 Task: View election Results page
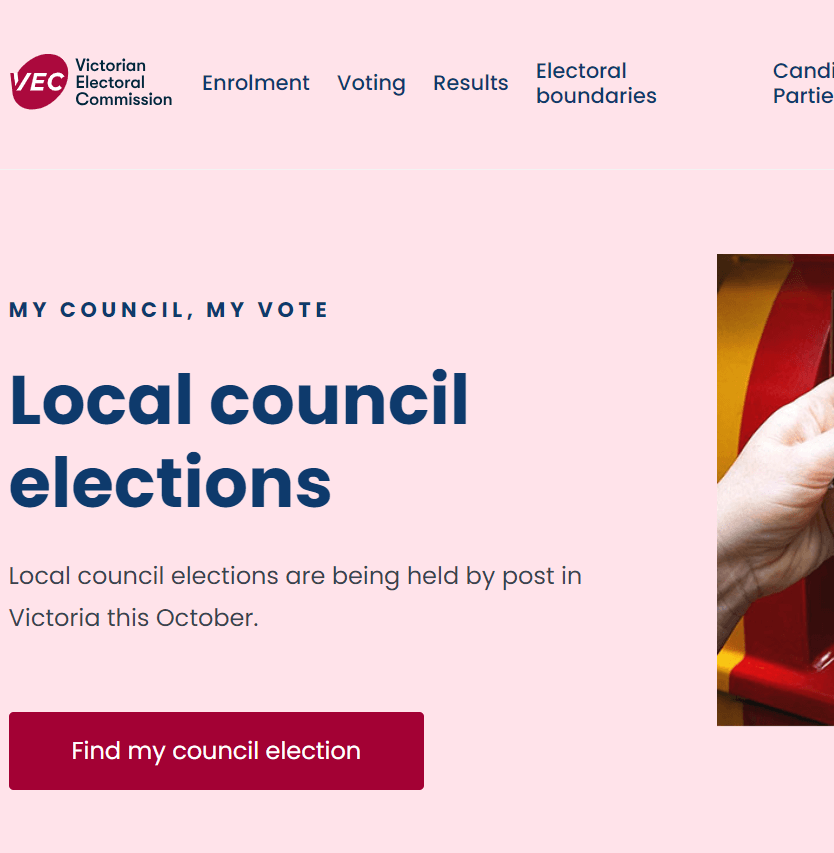[470, 83]
